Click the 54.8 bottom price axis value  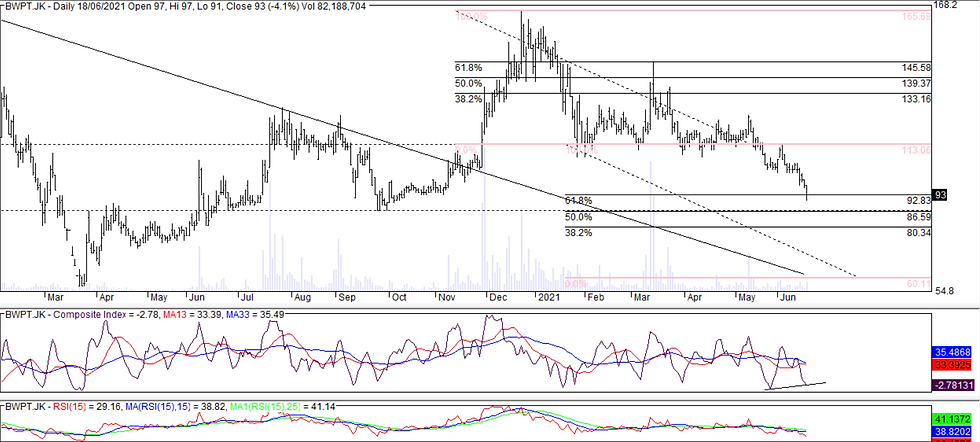[944, 291]
